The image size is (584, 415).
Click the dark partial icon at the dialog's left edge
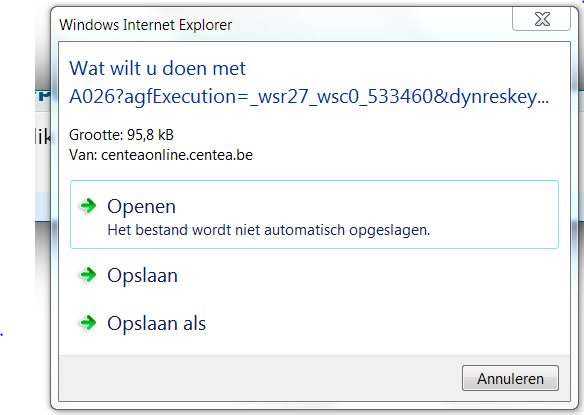point(43,96)
